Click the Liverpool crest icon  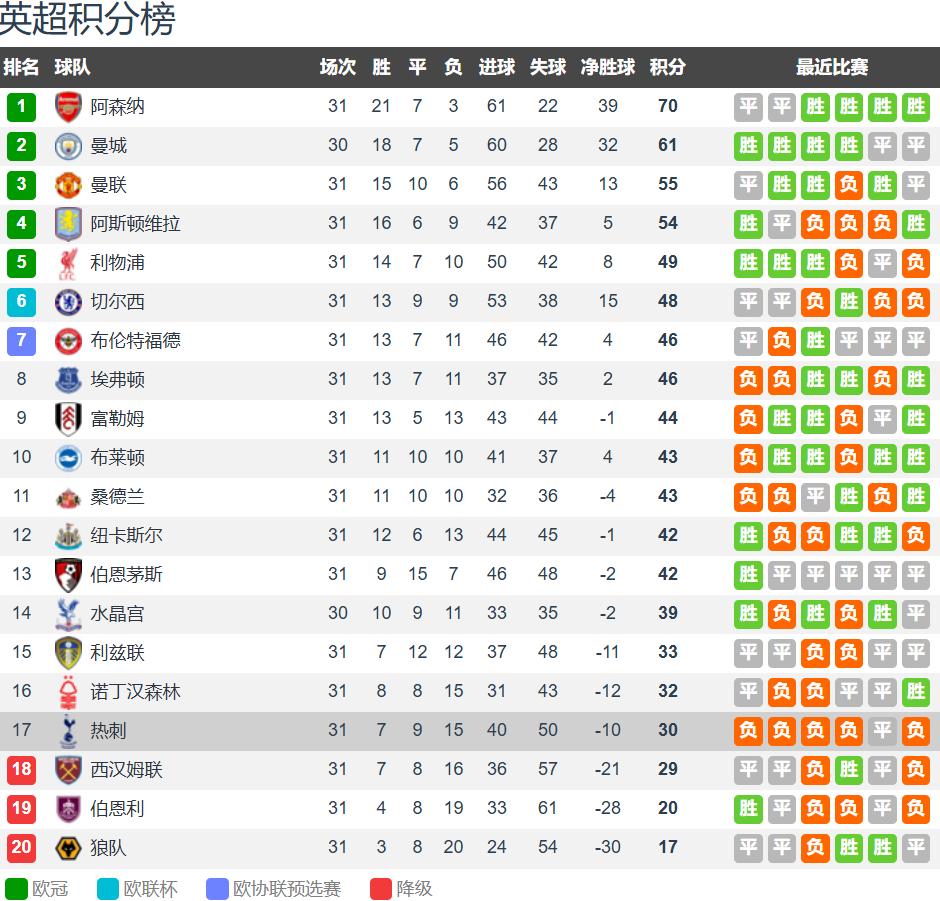[68, 263]
